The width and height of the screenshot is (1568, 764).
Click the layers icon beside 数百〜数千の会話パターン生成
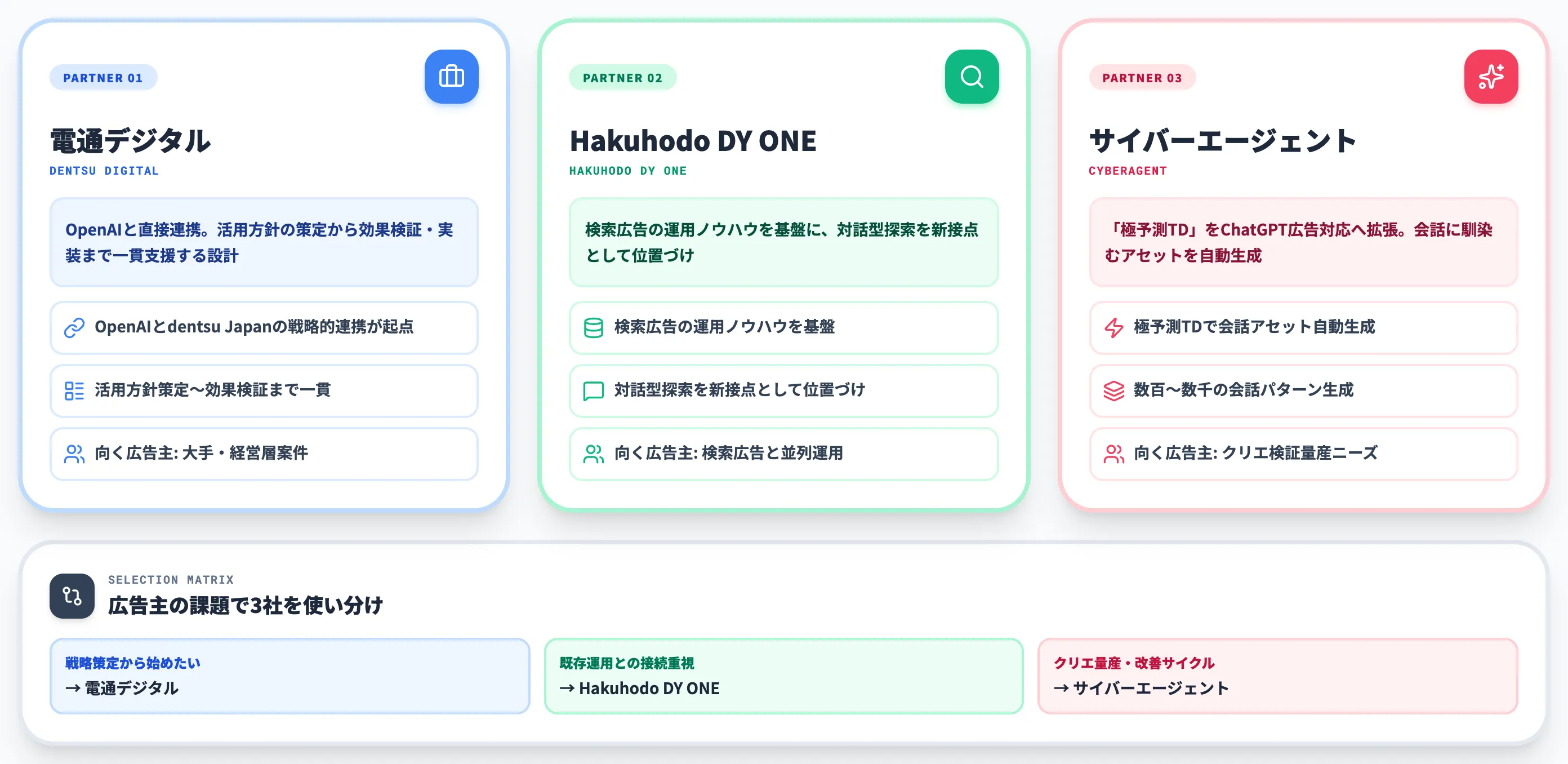(x=1113, y=391)
